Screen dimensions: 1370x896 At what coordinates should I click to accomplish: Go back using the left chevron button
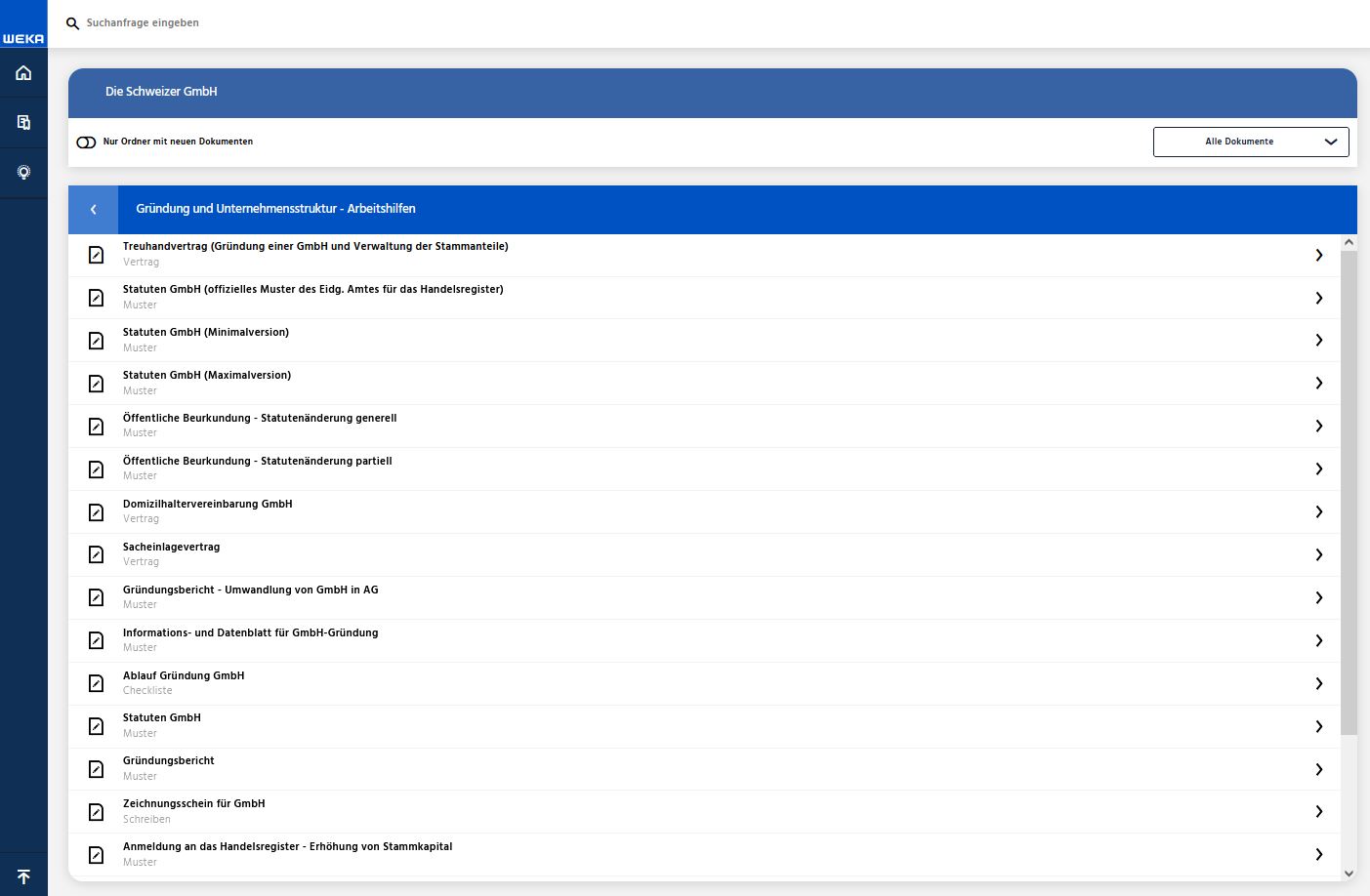click(x=94, y=209)
